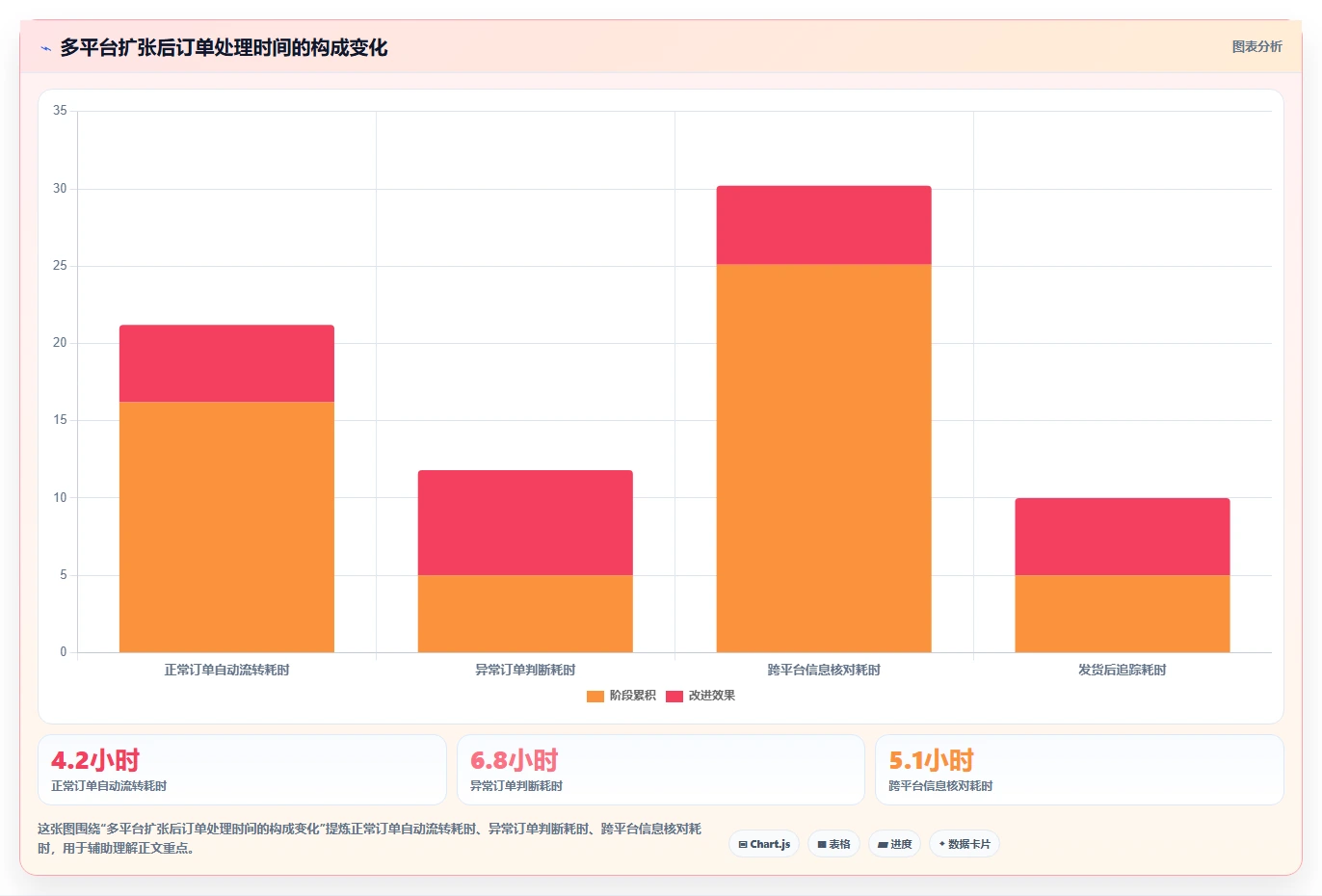1322x896 pixels.
Task: Click the orange 阶段累积 legend swatch
Action: point(595,696)
